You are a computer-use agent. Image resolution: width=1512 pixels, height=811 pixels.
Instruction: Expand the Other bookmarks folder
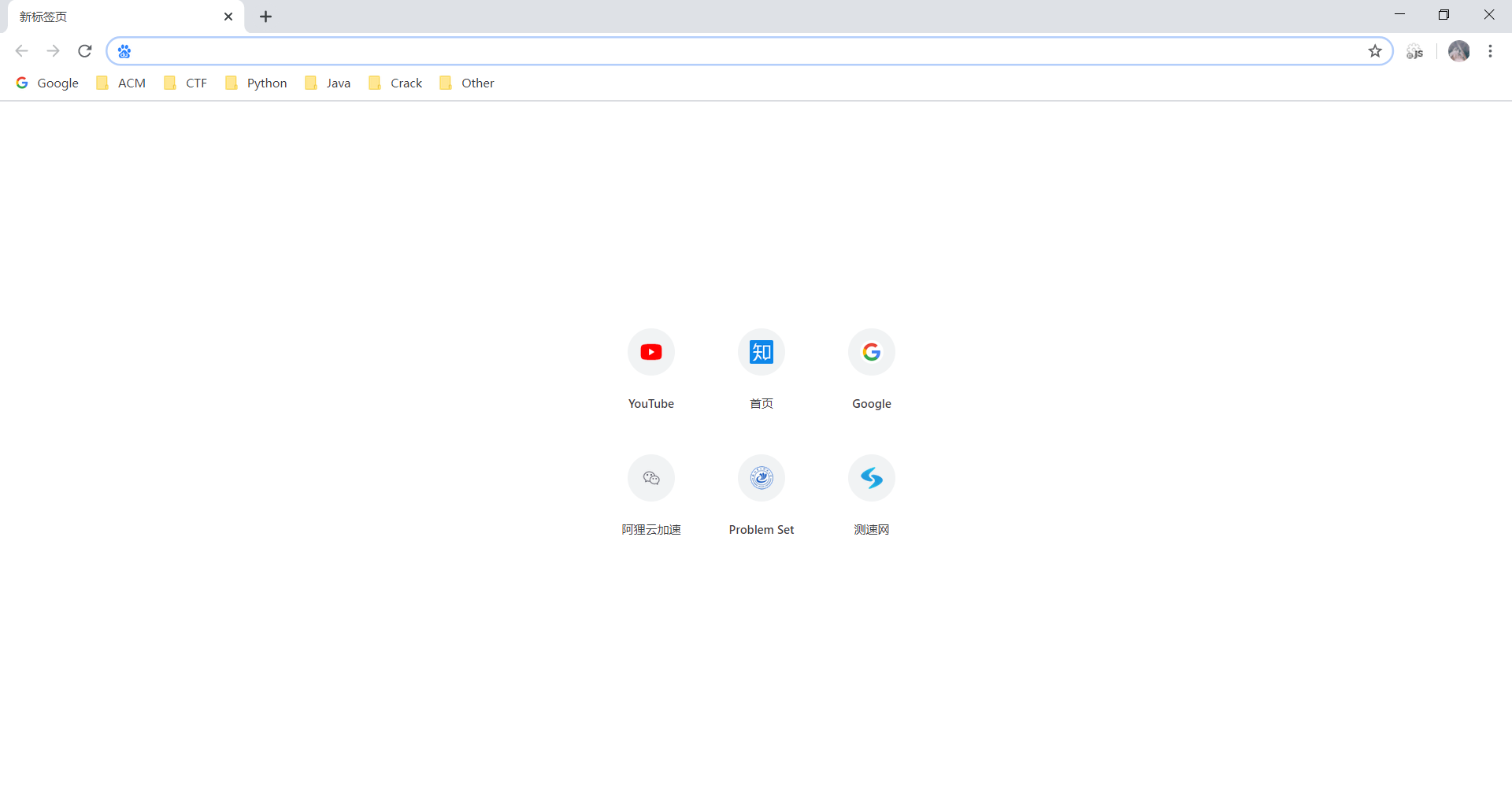coord(467,83)
